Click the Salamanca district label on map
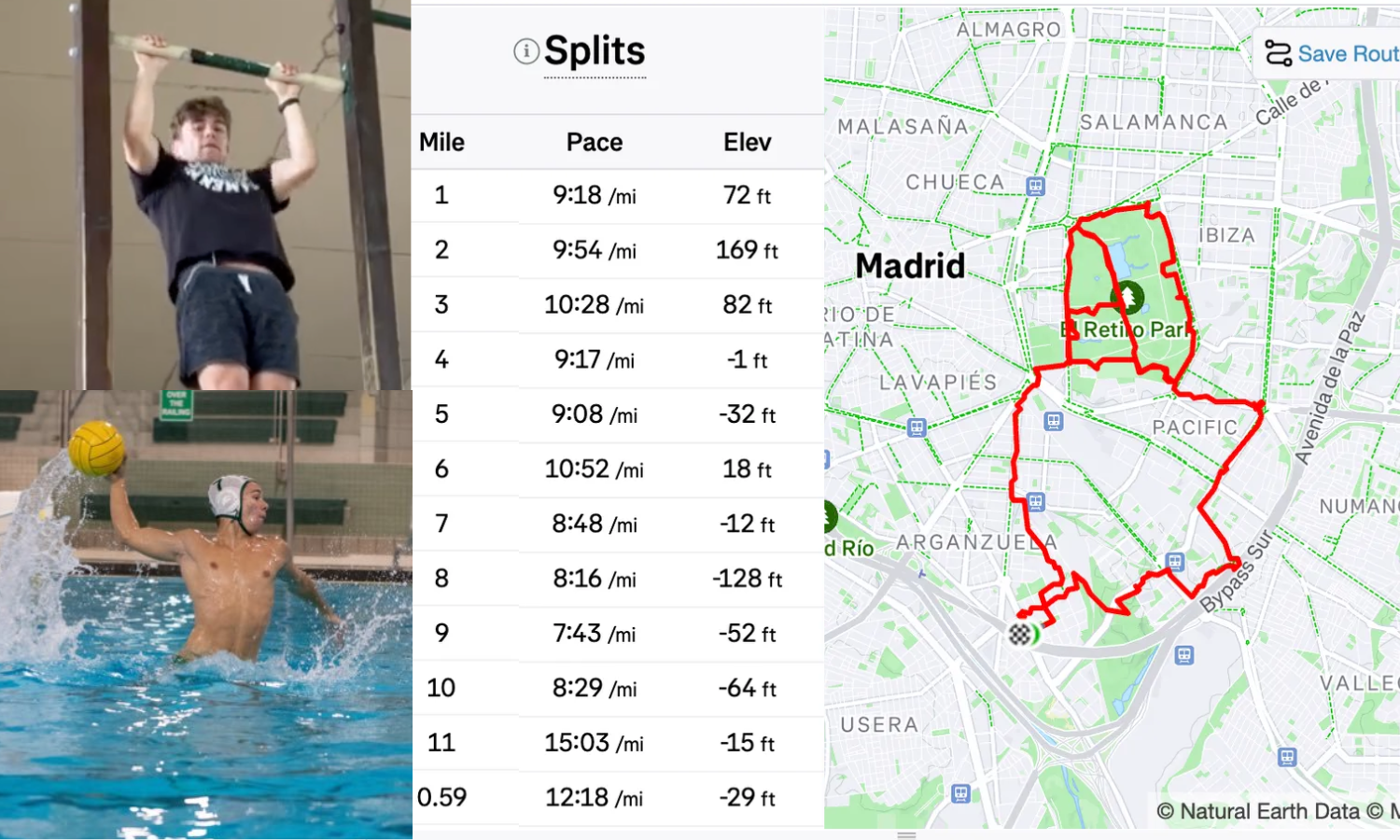The image size is (1400, 840). [1154, 122]
